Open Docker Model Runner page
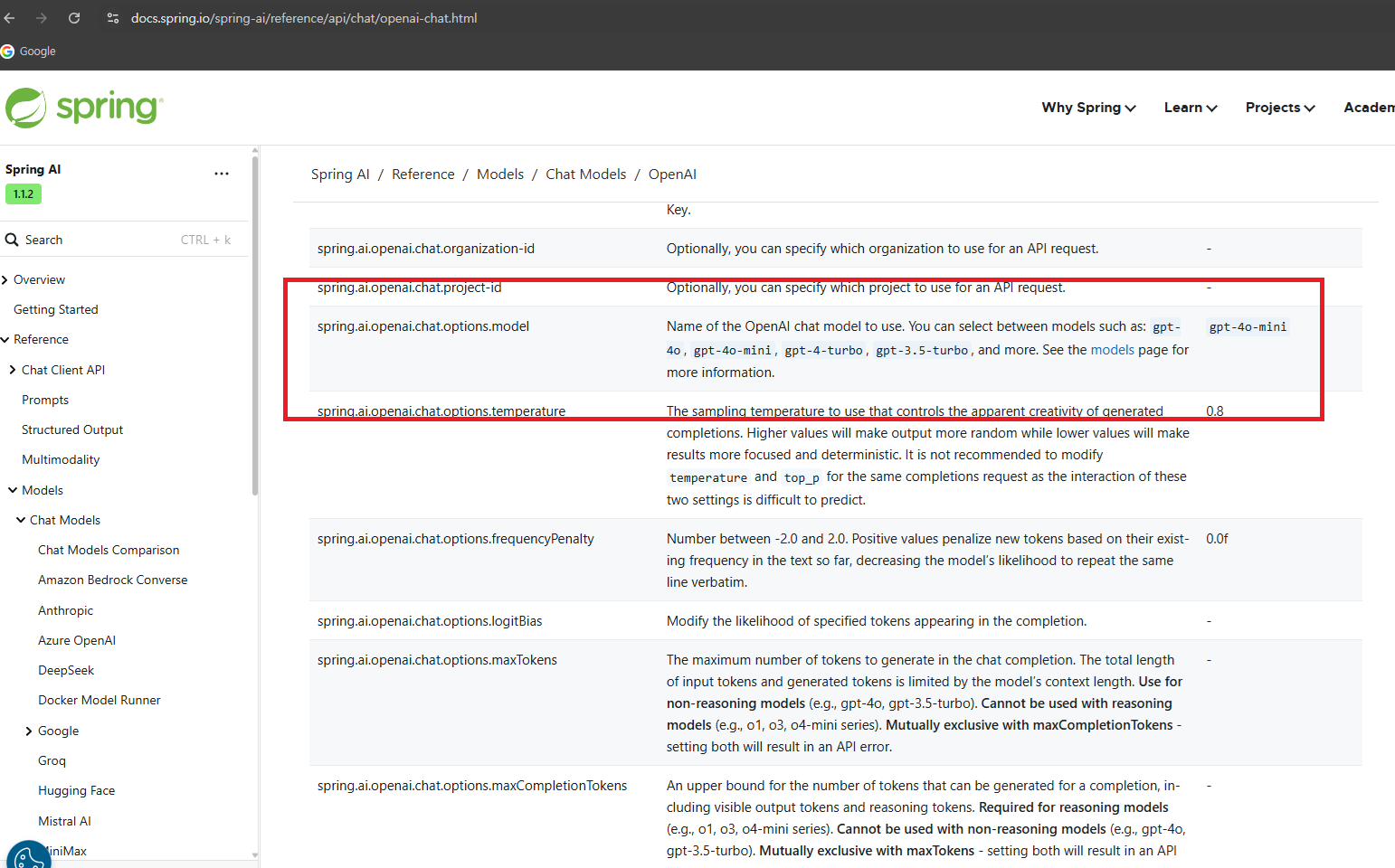 pyautogui.click(x=100, y=700)
